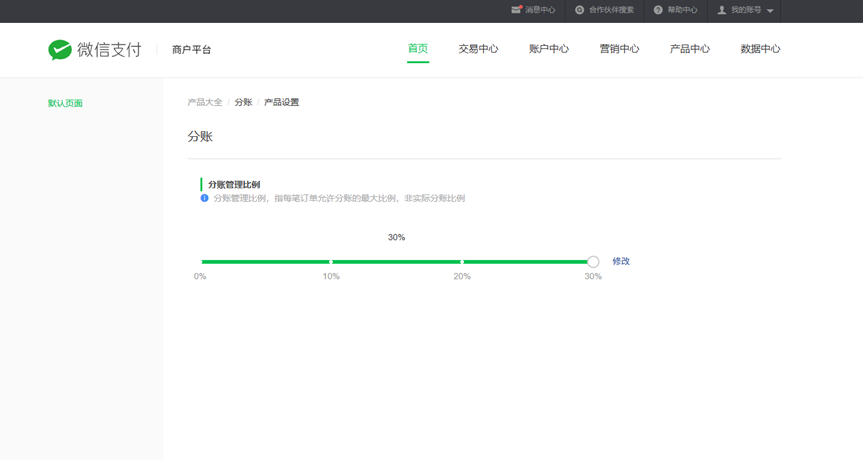Viewport: 863px width, 460px height.
Task: Click 产品大全 in the breadcrumb
Action: coord(205,102)
